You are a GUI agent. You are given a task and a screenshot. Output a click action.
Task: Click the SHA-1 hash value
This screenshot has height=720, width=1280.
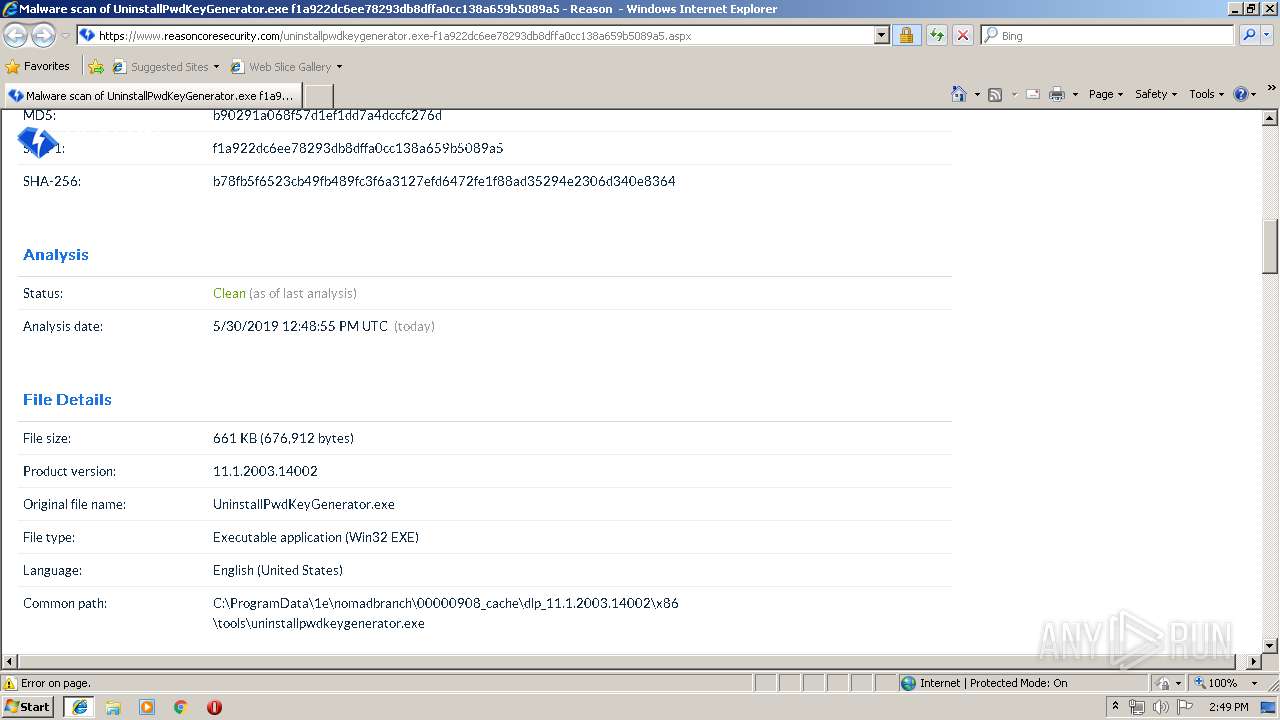point(358,148)
